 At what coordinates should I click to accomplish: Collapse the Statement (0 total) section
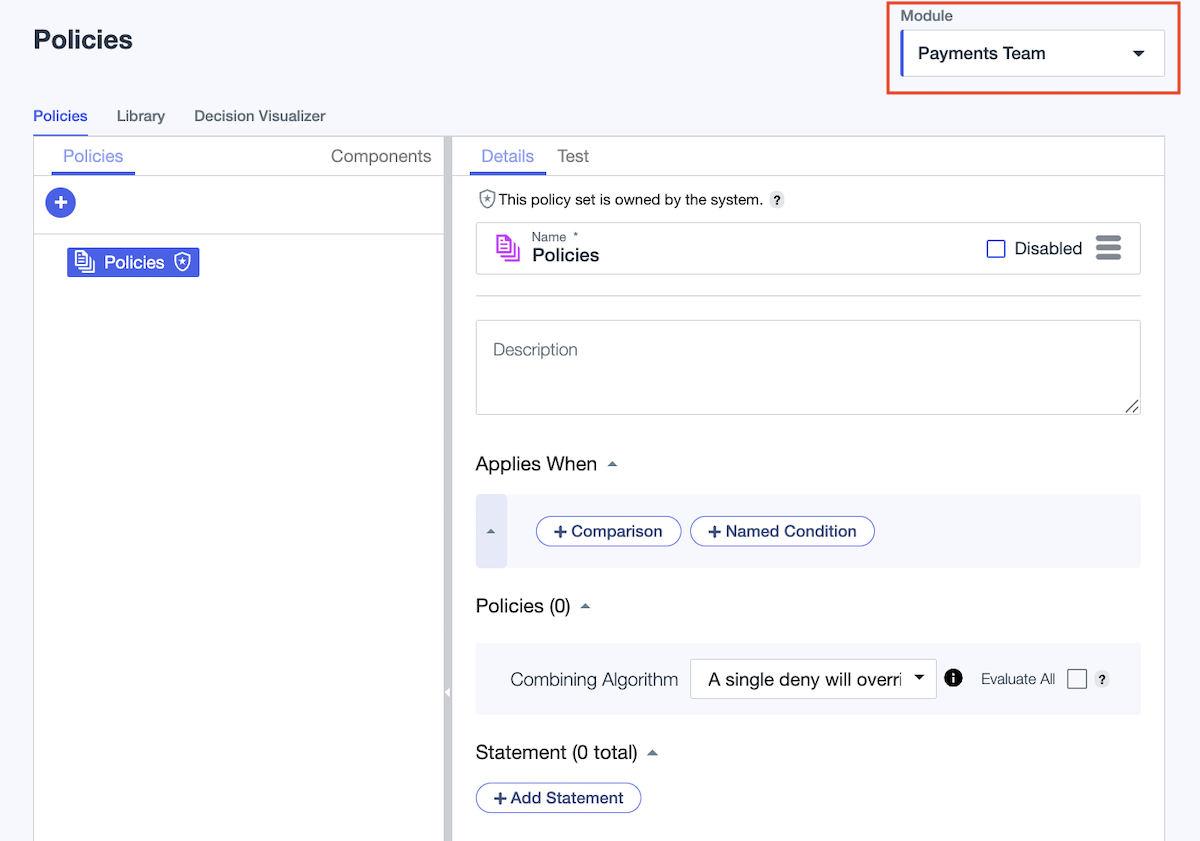click(653, 752)
